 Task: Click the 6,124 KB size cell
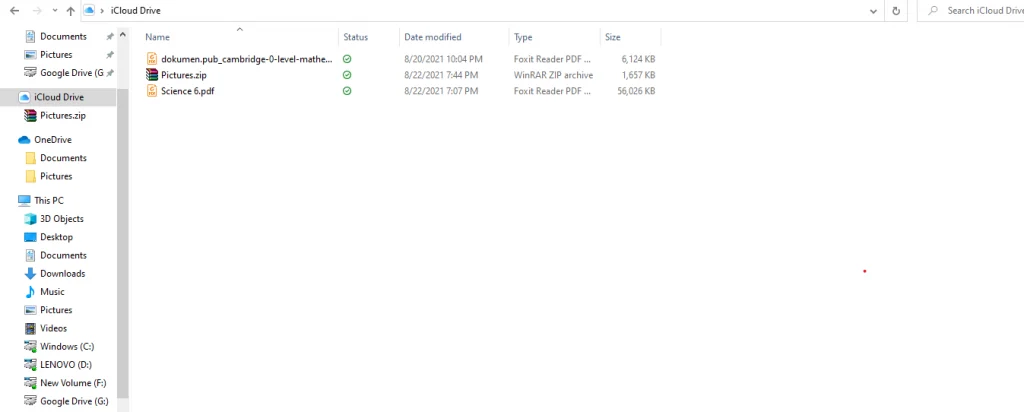[638, 59]
